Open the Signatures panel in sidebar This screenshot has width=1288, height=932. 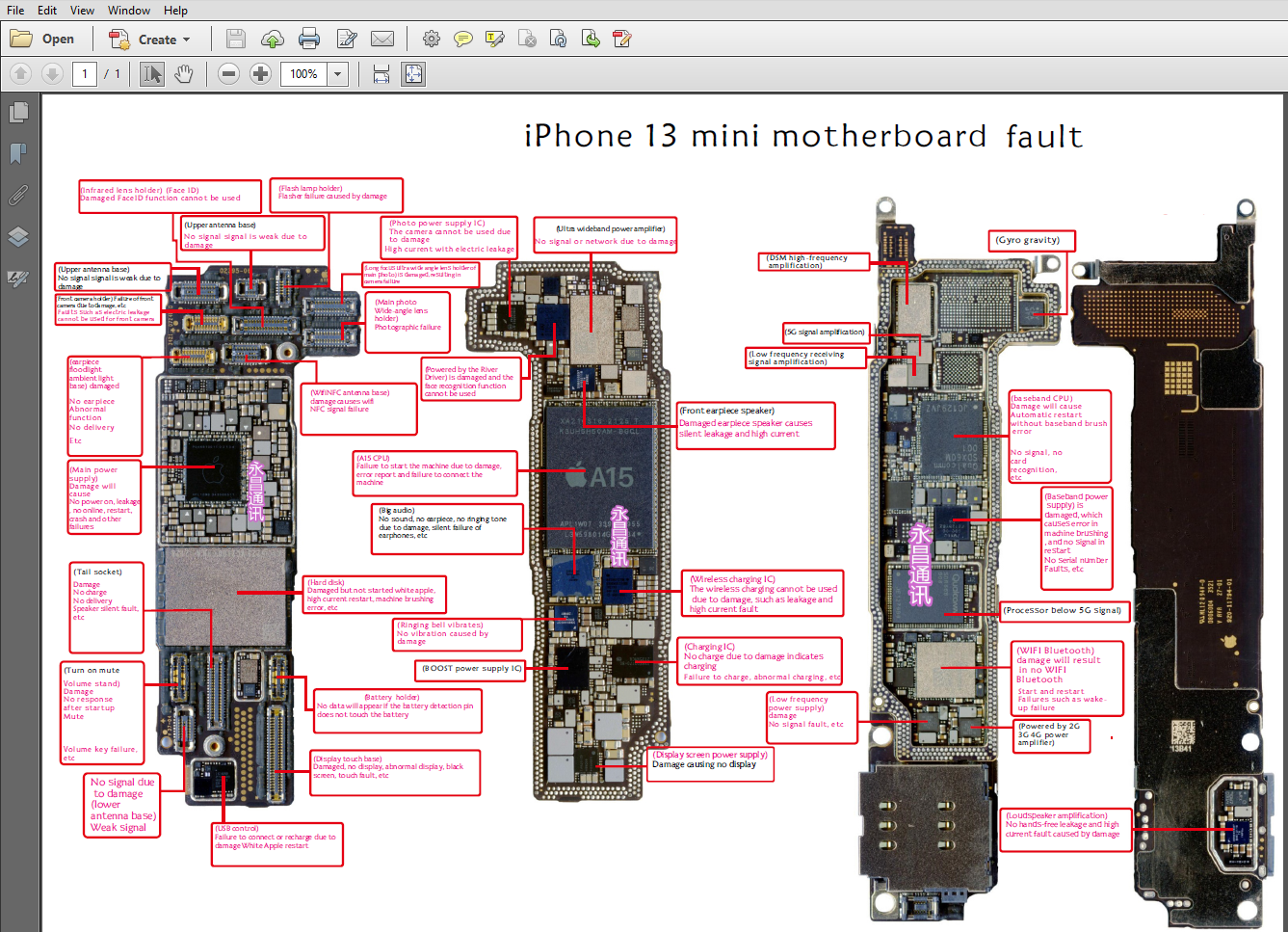[x=18, y=279]
